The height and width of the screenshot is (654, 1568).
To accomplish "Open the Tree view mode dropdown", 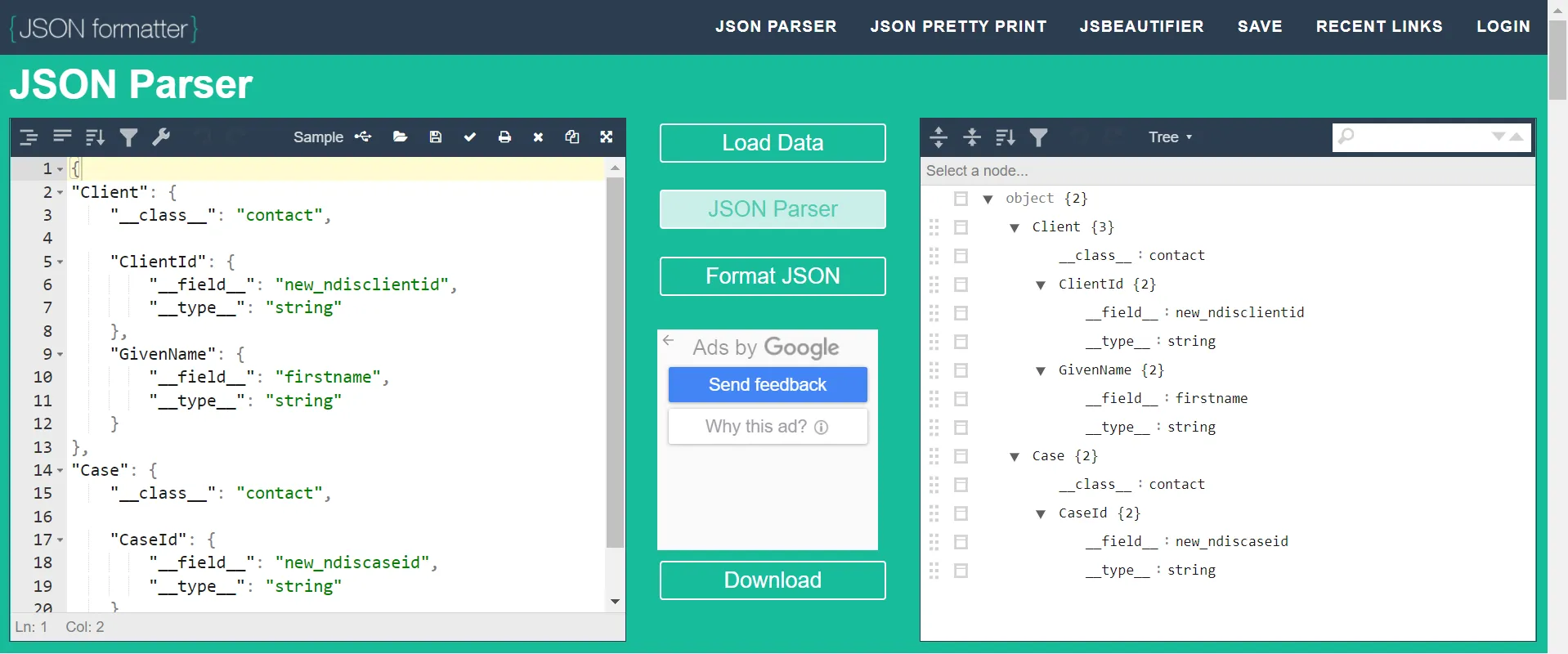I will (1170, 137).
